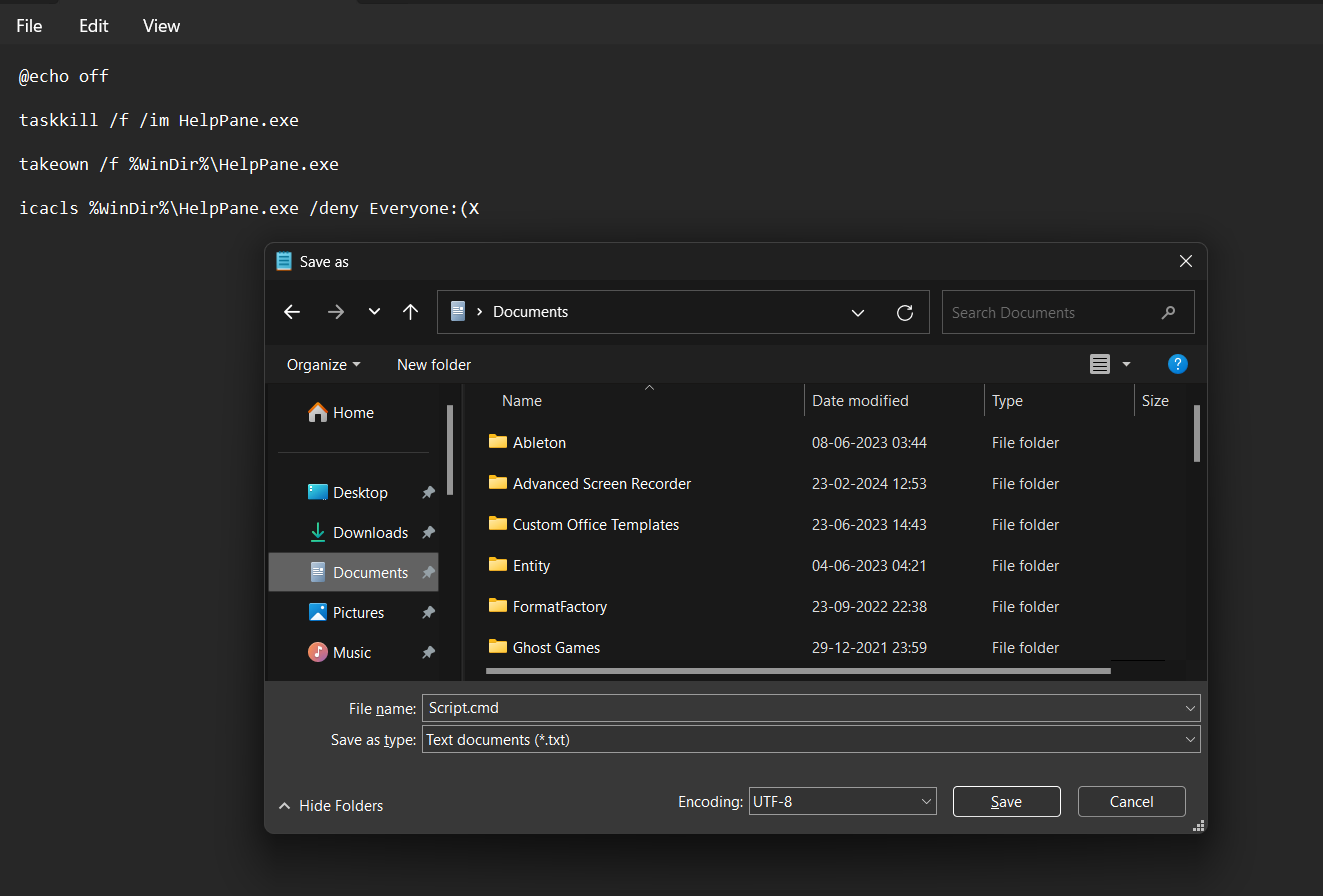Go back in the Save as dialog

291,312
